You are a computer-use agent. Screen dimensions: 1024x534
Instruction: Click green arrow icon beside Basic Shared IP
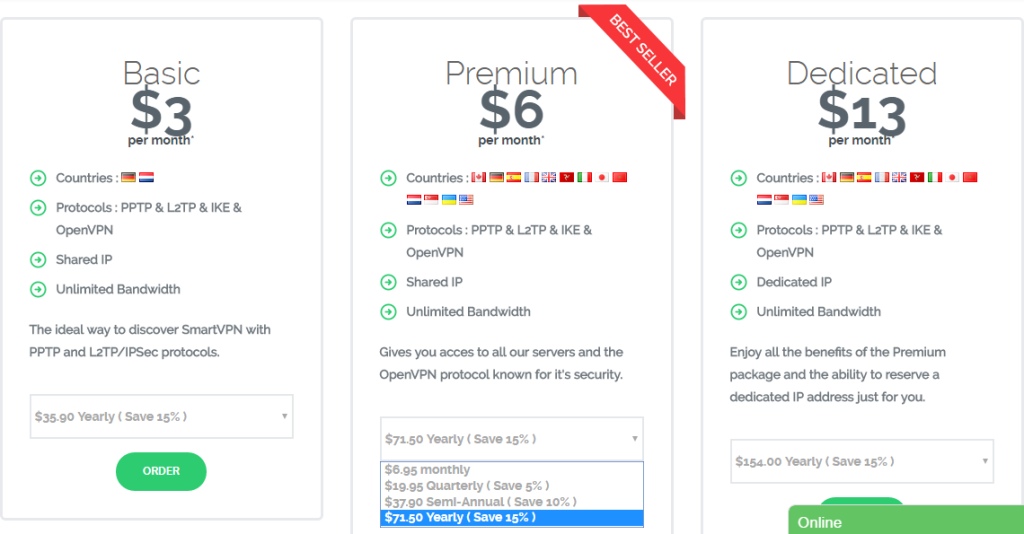[38, 260]
